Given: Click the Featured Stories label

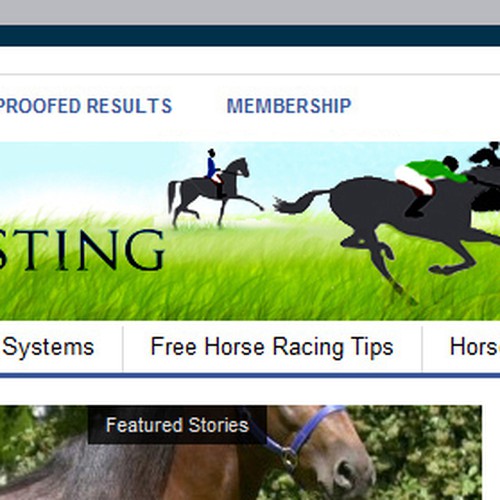Looking at the screenshot, I should (x=177, y=425).
